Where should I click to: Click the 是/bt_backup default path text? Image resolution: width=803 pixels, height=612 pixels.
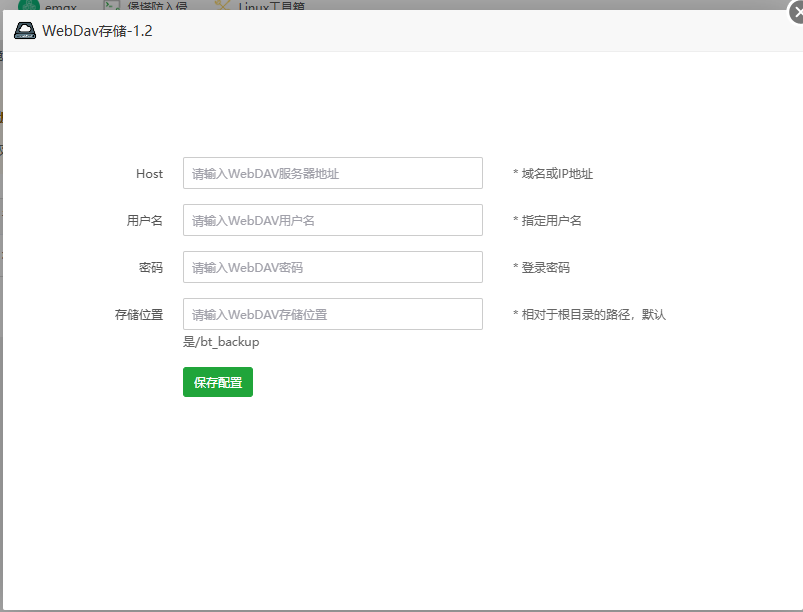221,342
